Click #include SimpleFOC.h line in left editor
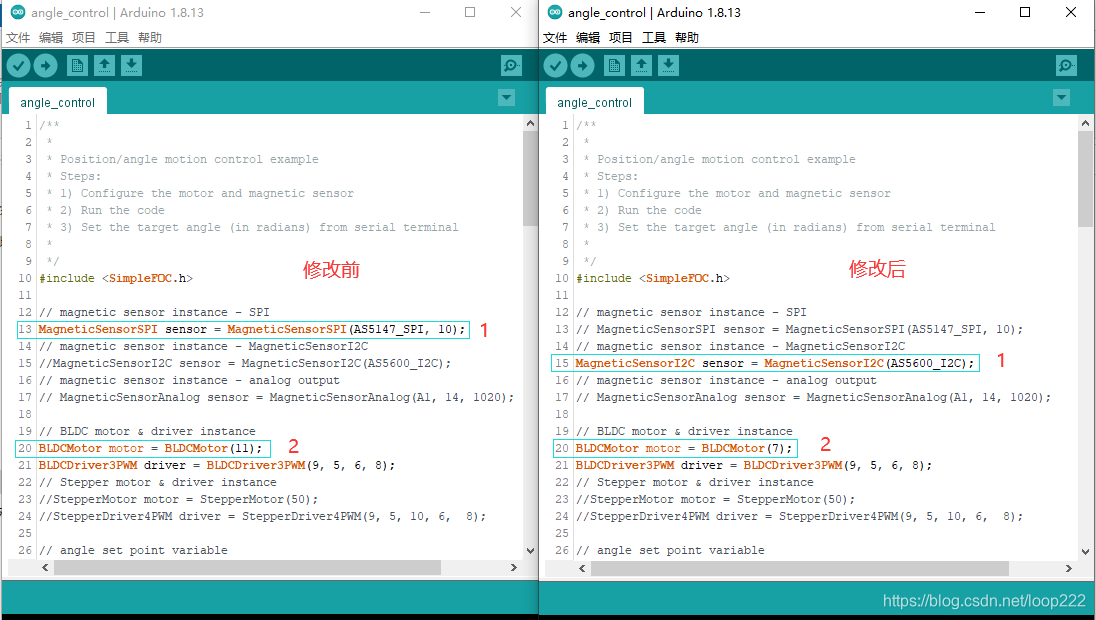Viewport: 1096px width, 620px height. tap(116, 278)
